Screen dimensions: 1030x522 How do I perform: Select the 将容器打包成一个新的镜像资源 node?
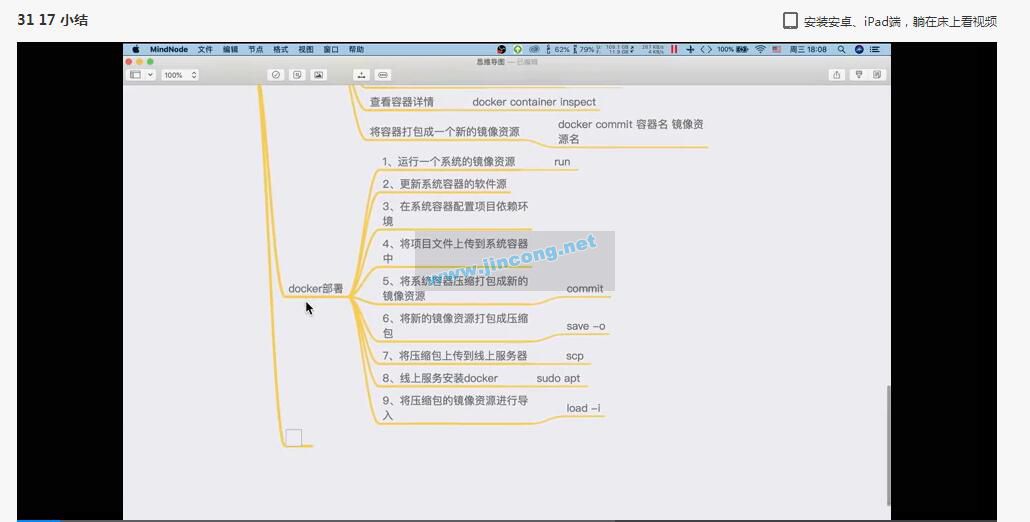[445, 131]
